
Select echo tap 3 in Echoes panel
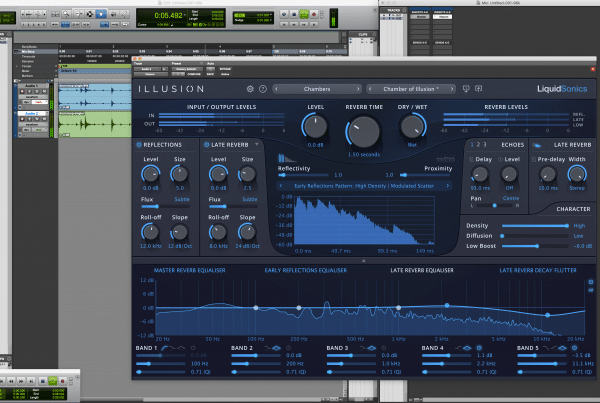[485, 145]
